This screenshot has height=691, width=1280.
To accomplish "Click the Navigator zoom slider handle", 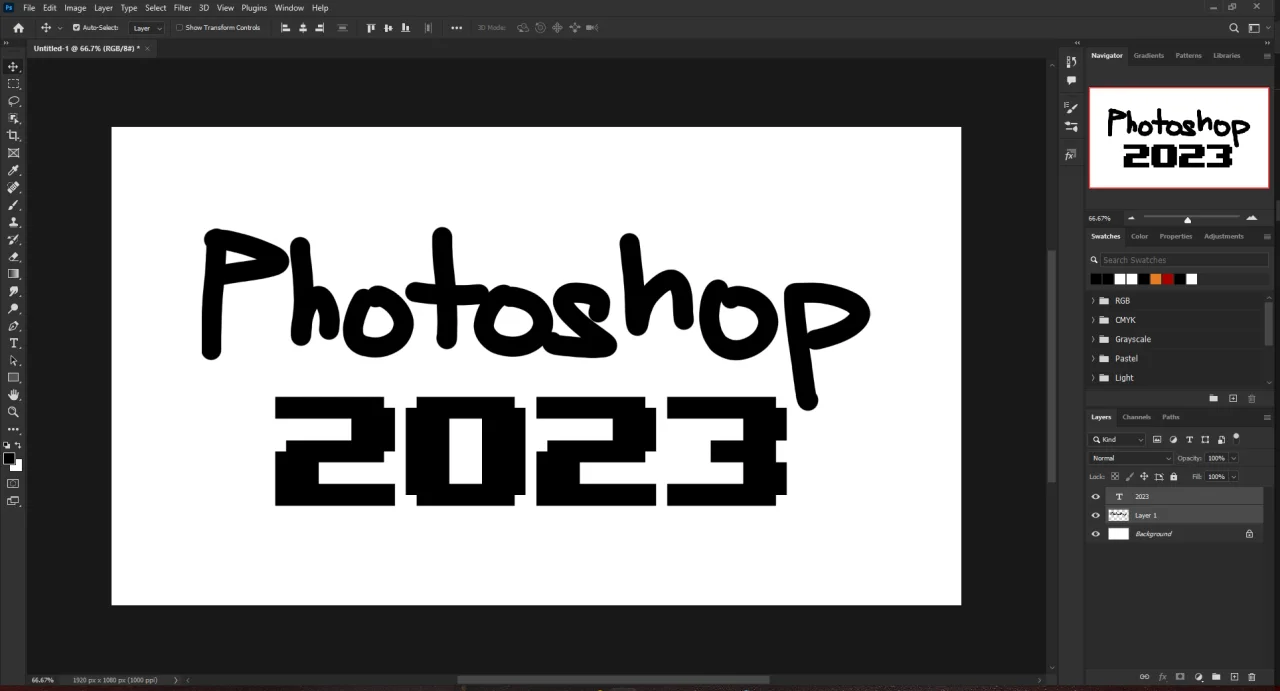I will point(1187,219).
